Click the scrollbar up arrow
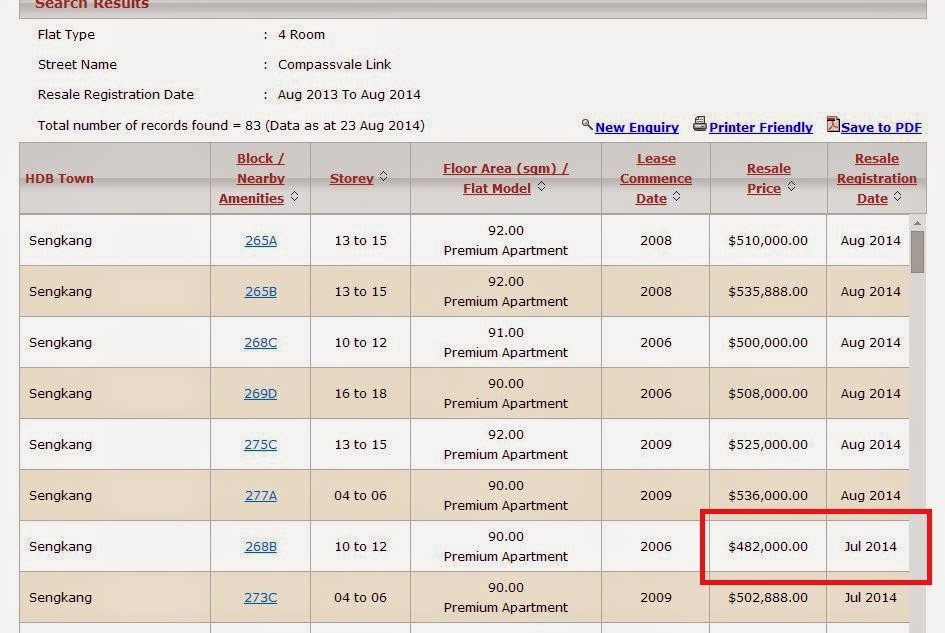The width and height of the screenshot is (945, 633). tap(917, 223)
